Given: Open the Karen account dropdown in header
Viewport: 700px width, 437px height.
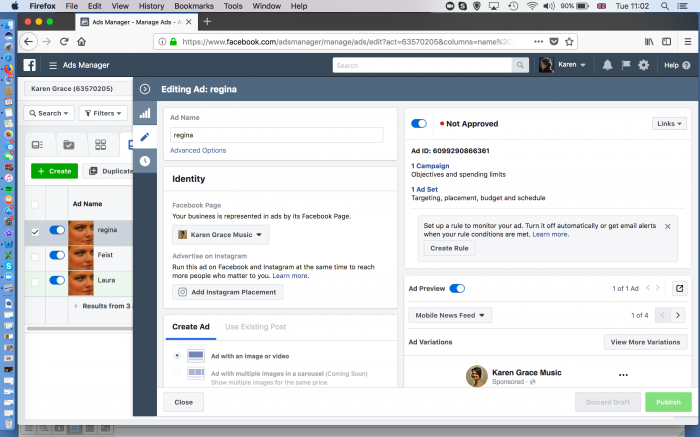Looking at the screenshot, I should tap(563, 65).
